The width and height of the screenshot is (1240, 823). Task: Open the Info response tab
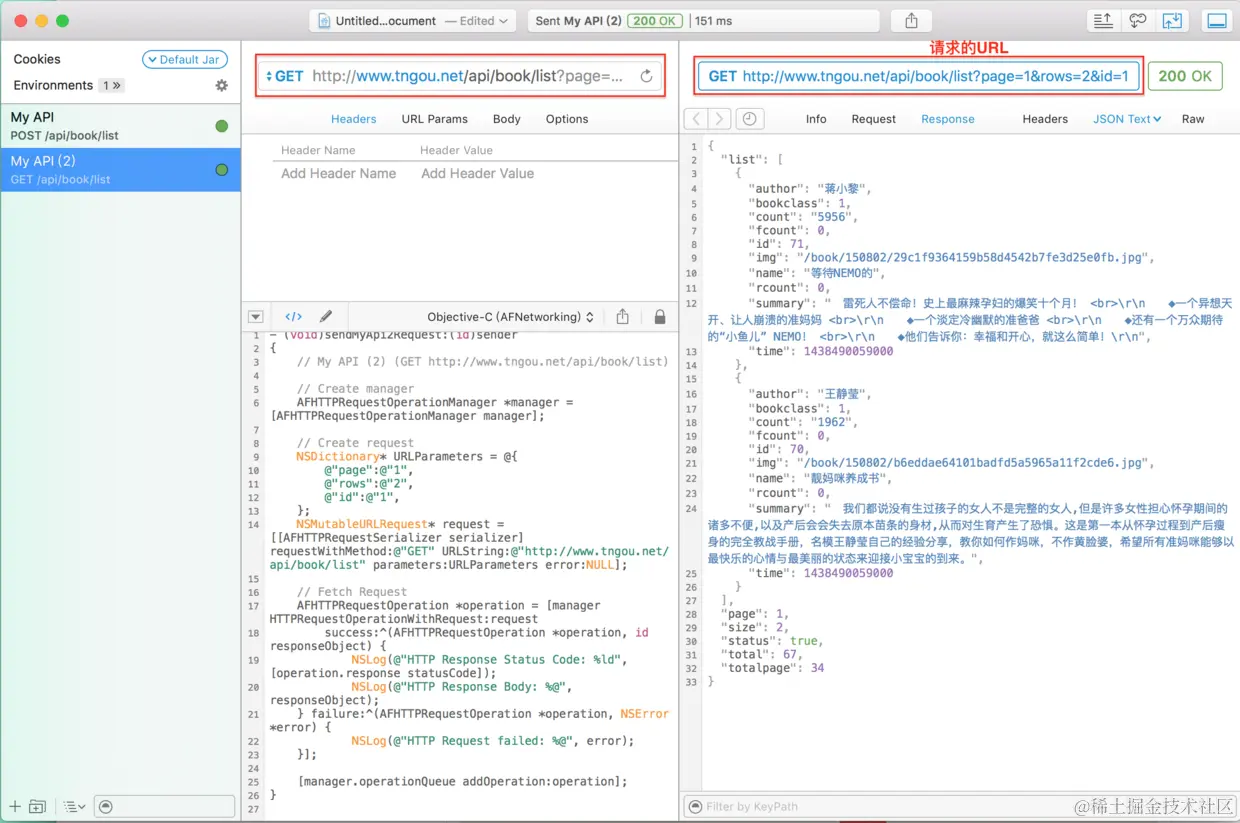click(x=816, y=119)
